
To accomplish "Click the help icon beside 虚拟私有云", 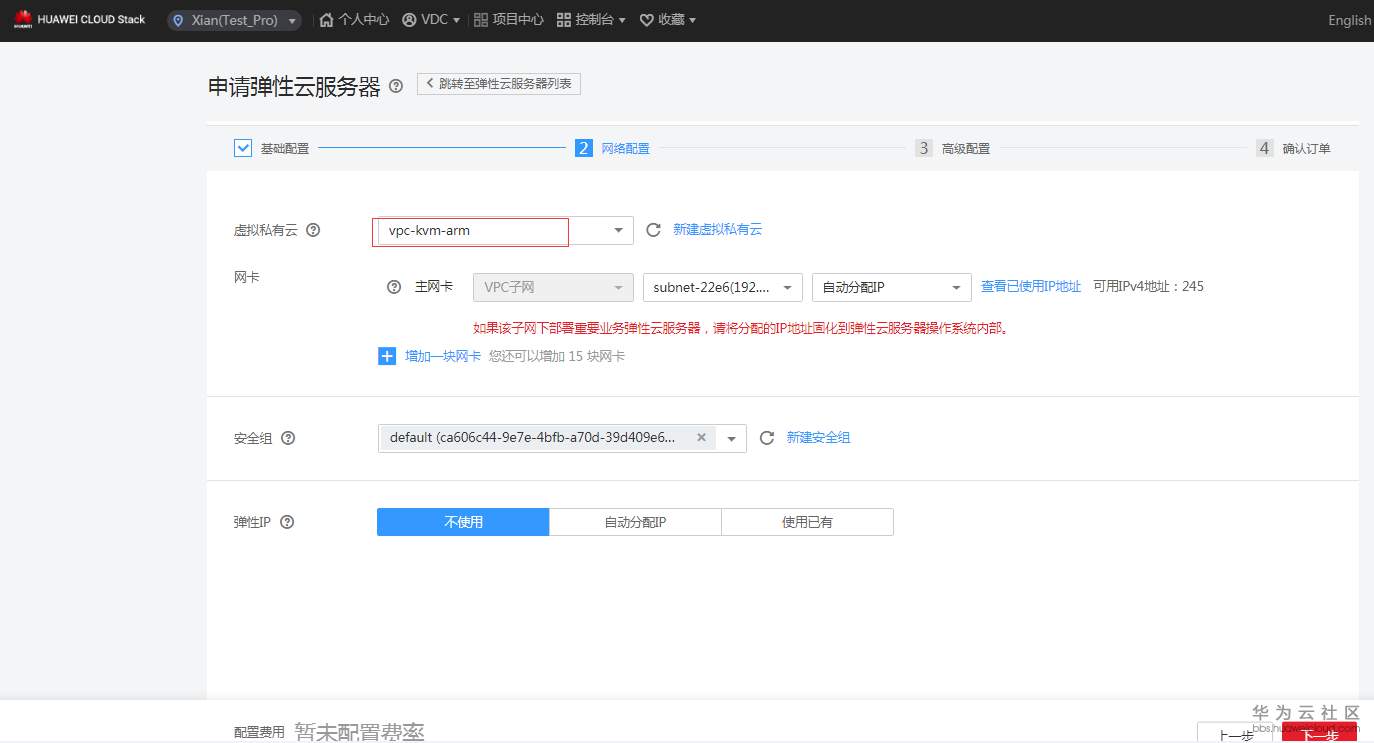I will click(x=313, y=230).
